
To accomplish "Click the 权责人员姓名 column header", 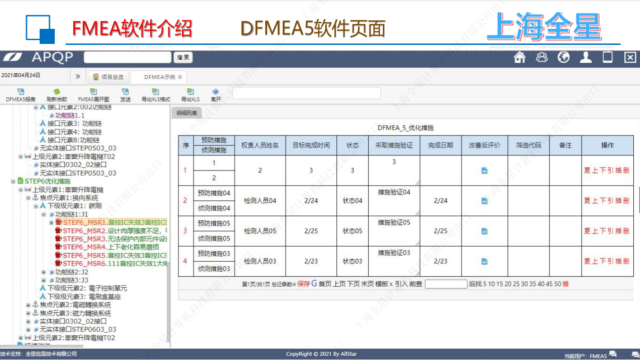I will pyautogui.click(x=260, y=145).
